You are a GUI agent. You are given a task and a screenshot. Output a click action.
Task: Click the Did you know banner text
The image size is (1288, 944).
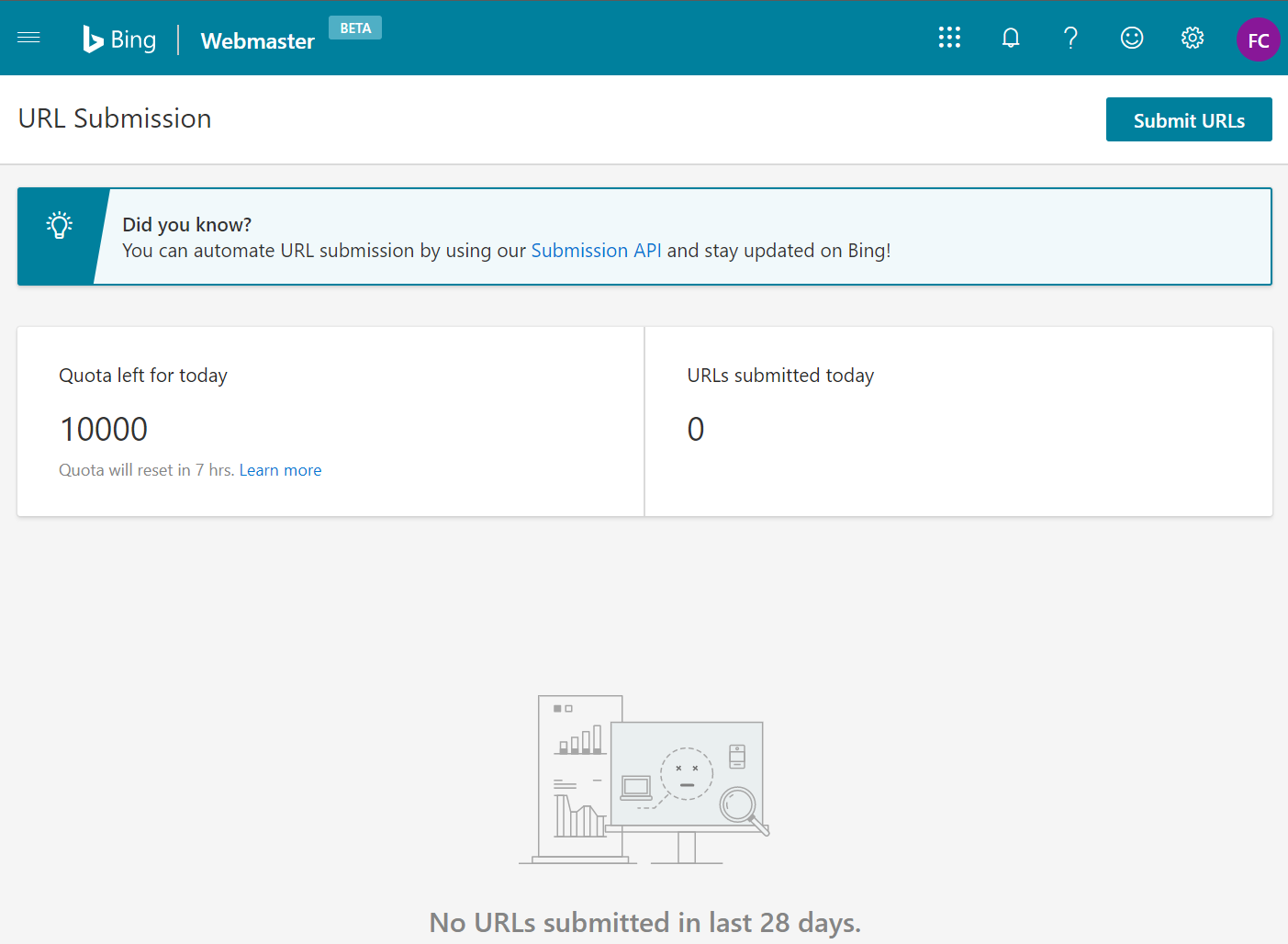coord(186,224)
